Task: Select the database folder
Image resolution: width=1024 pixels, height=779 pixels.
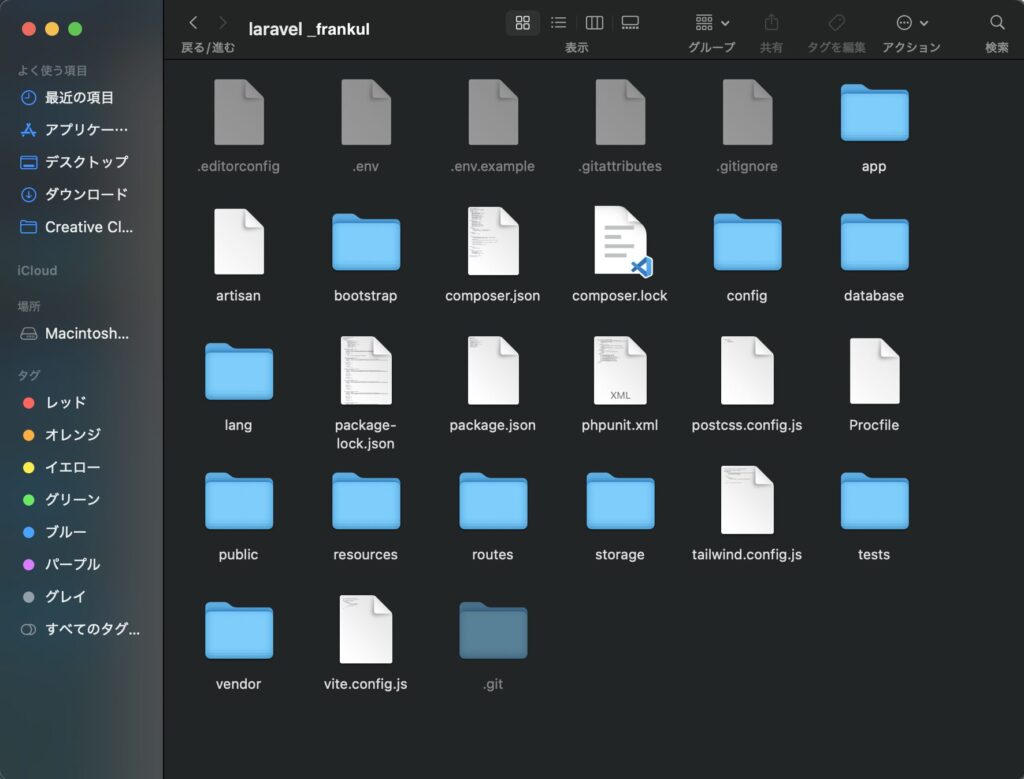Action: click(x=874, y=242)
